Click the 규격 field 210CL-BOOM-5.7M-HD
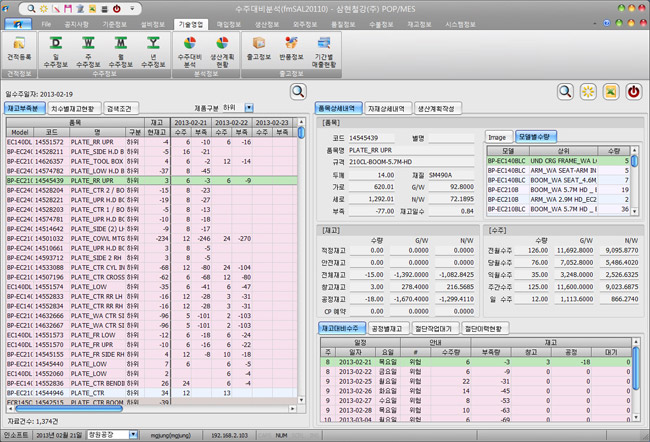This screenshot has width=650, height=442. (x=411, y=162)
